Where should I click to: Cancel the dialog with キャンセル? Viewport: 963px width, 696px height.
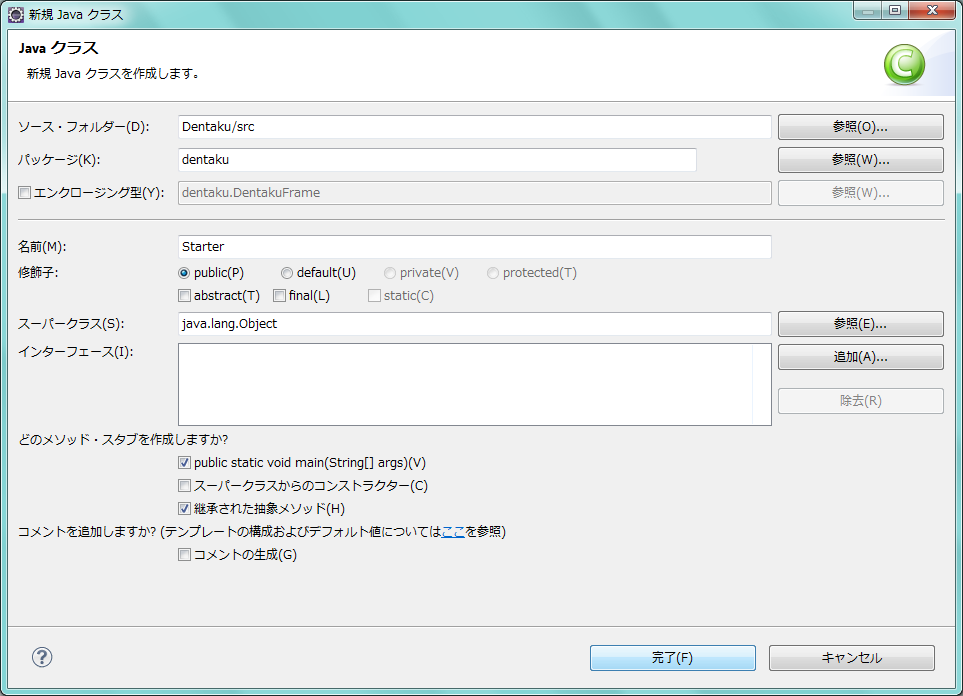(x=851, y=658)
